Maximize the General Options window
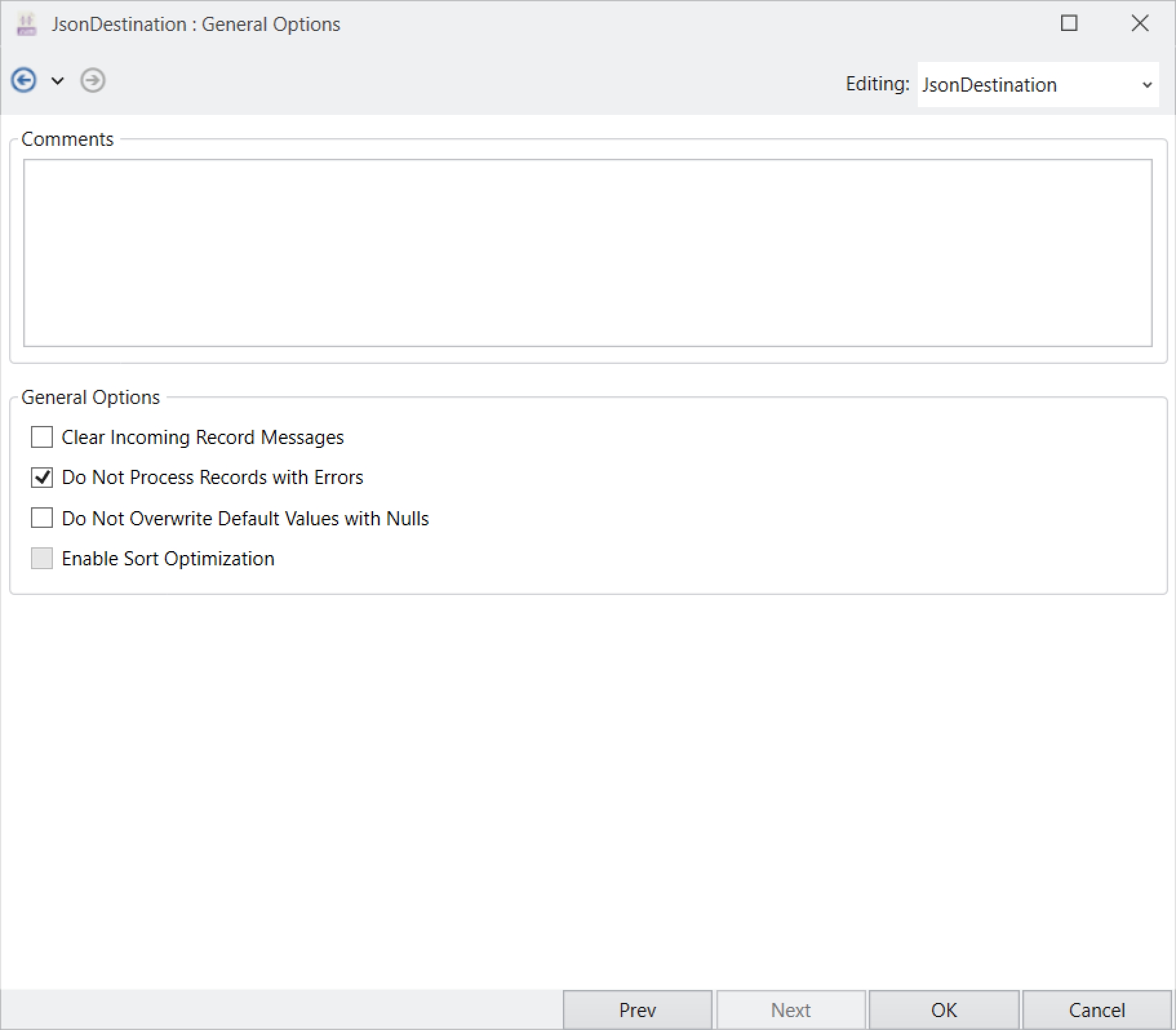The image size is (1176, 1030). click(x=1070, y=23)
